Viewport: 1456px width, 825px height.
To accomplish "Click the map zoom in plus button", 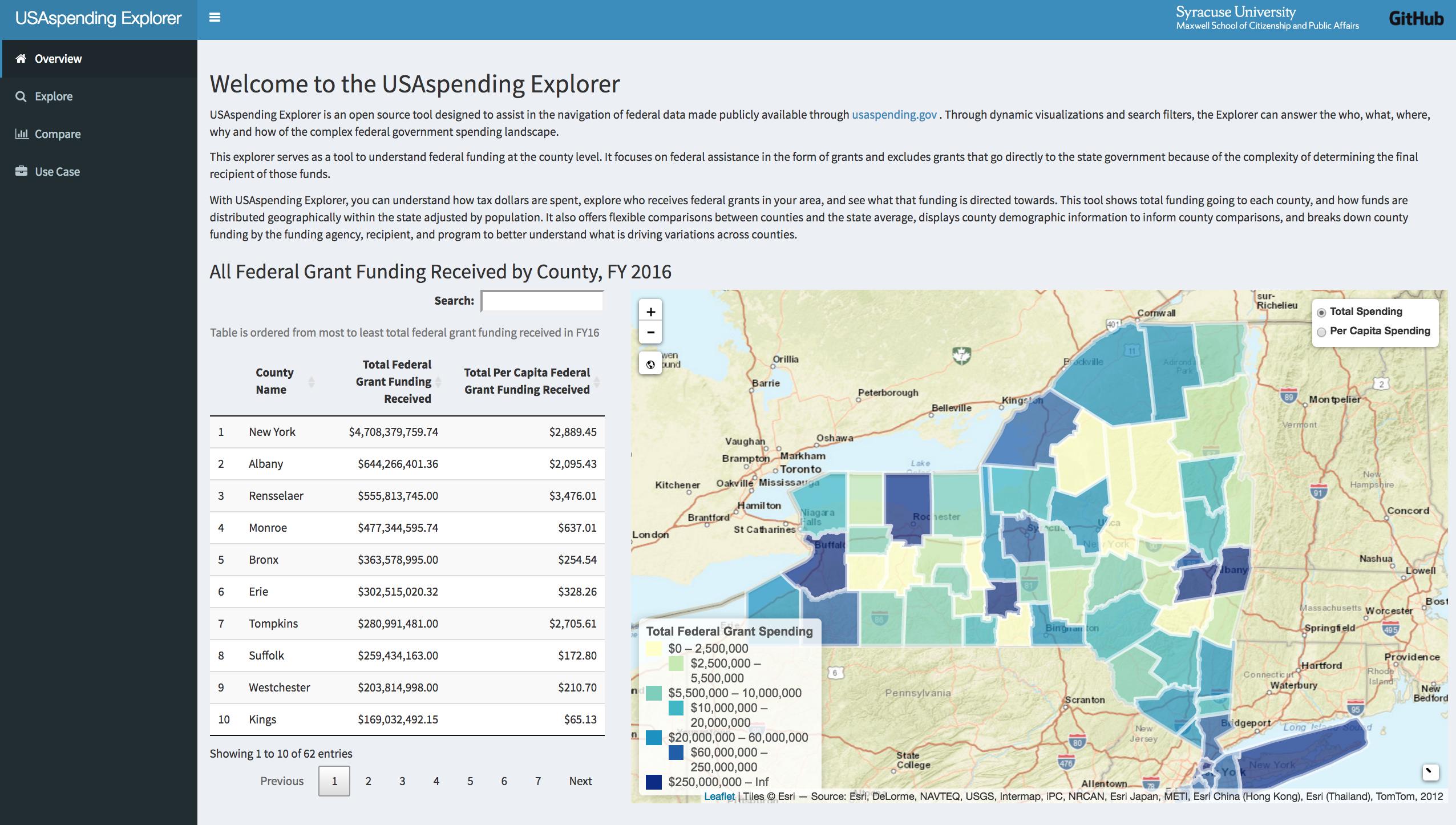I will [650, 312].
